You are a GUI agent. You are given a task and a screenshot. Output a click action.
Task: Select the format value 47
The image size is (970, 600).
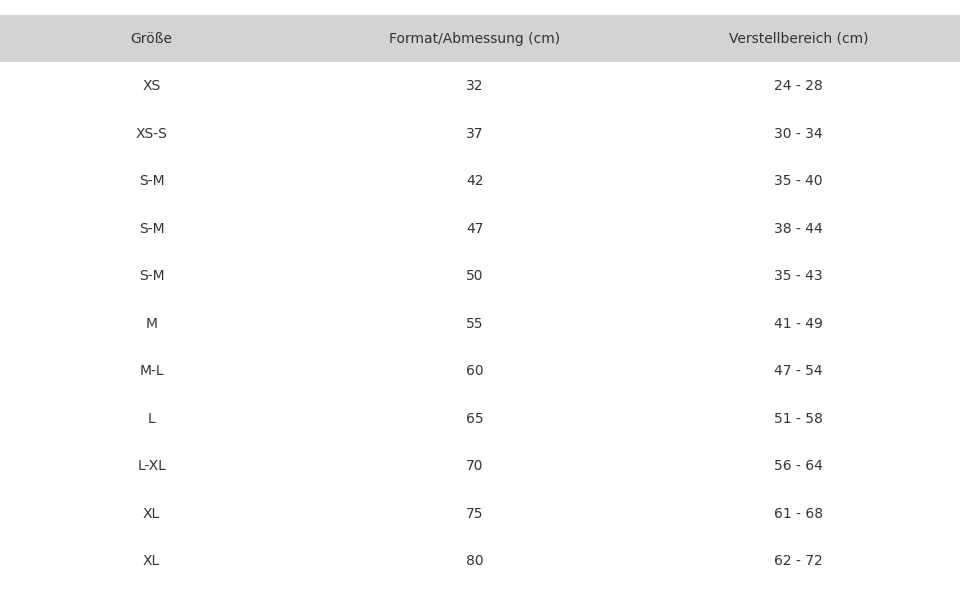[x=474, y=229]
